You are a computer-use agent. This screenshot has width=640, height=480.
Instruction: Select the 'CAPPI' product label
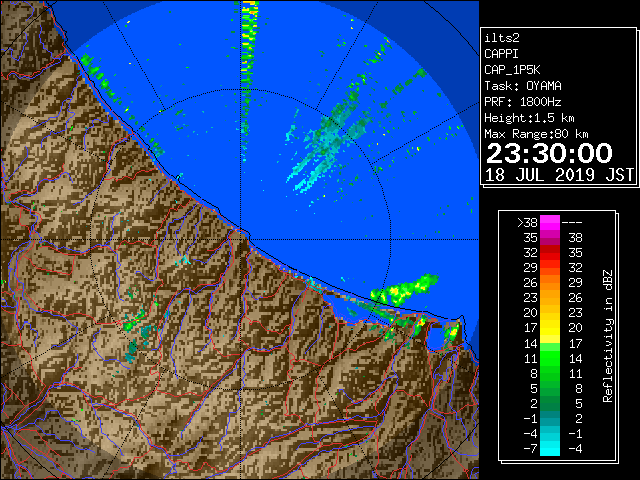coord(501,54)
